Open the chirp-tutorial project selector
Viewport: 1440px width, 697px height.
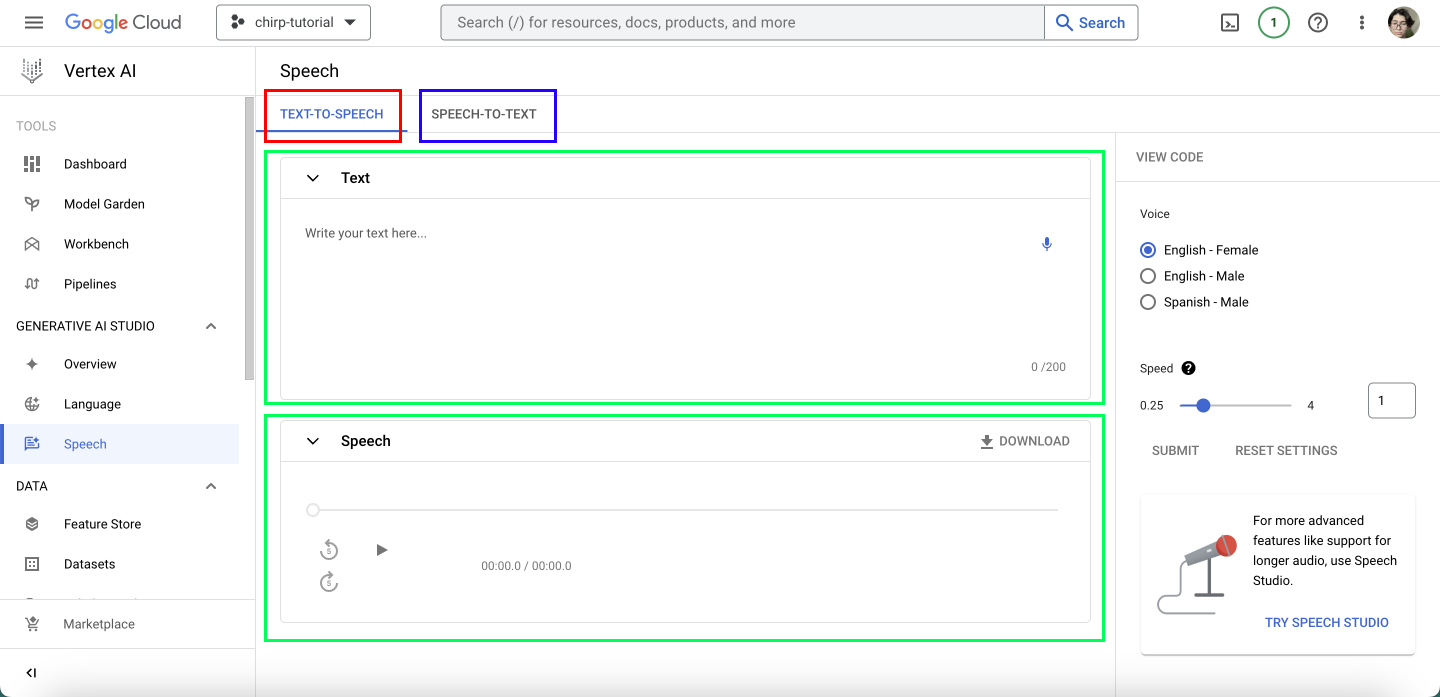pos(293,22)
